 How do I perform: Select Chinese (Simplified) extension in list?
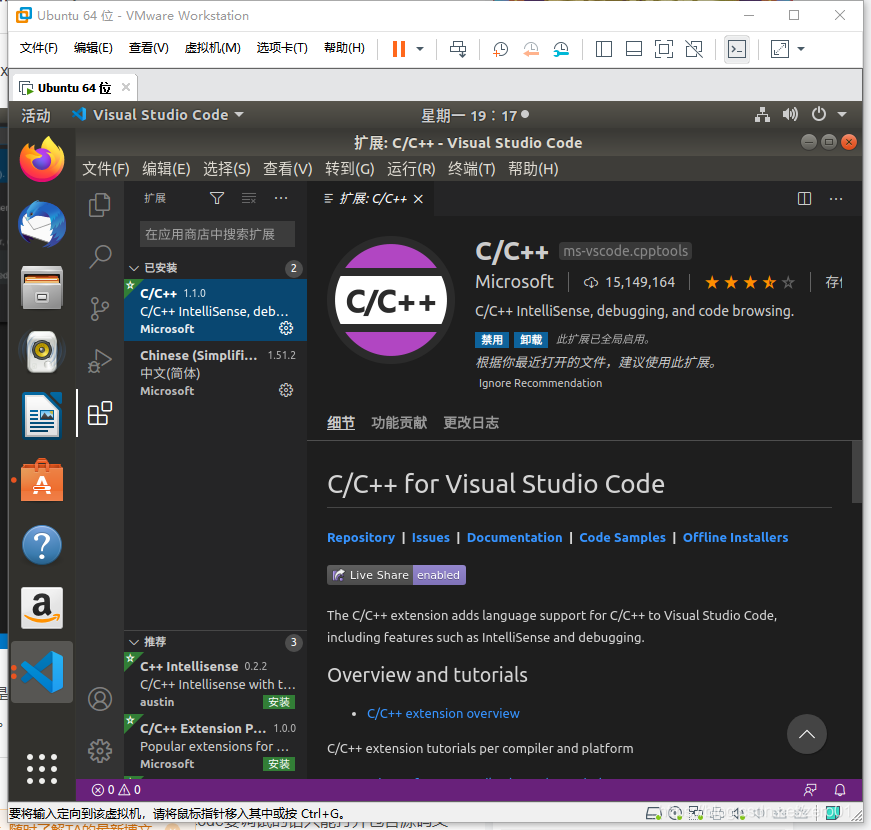(x=216, y=372)
